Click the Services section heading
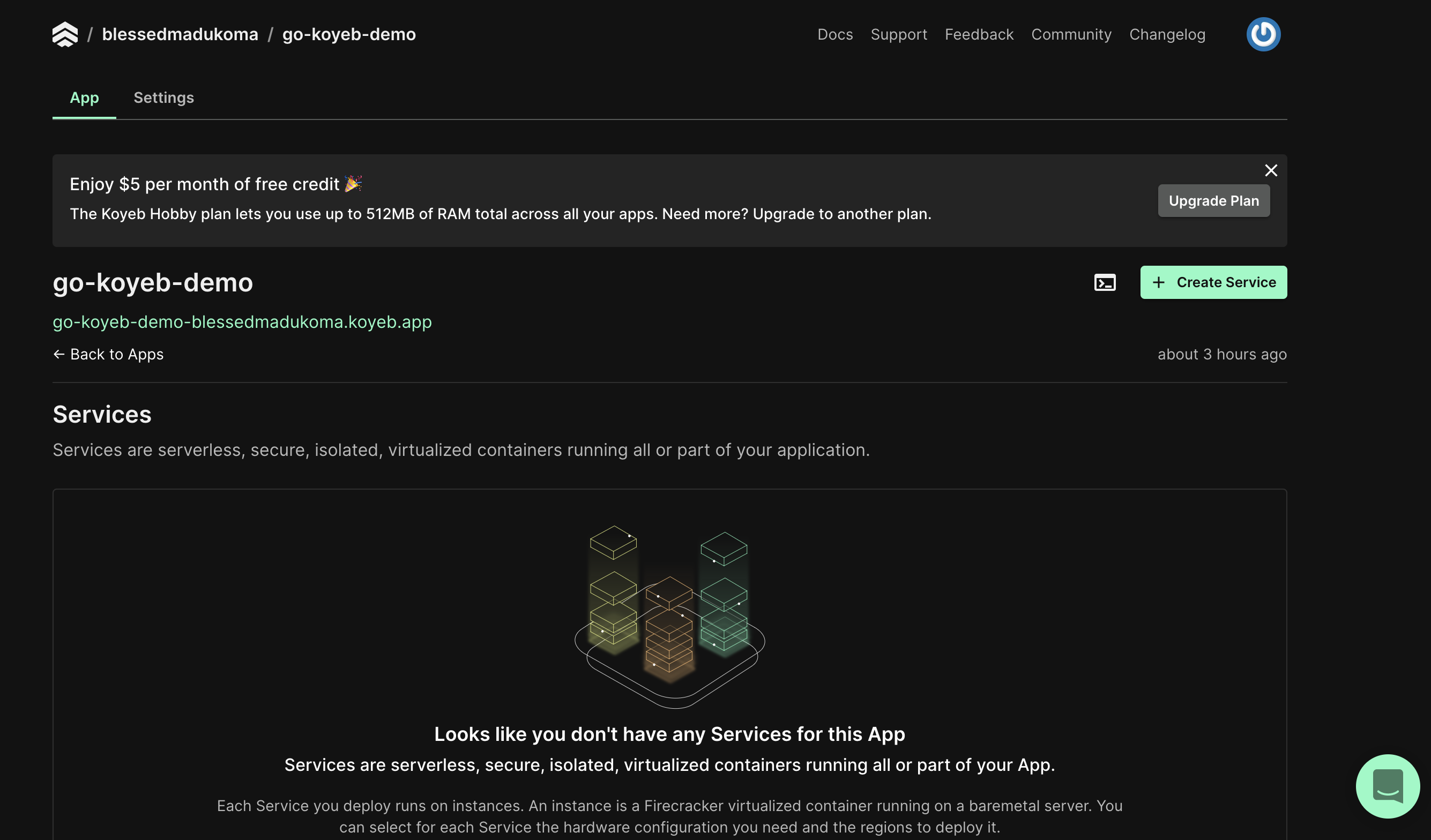The width and height of the screenshot is (1431, 840). point(102,414)
